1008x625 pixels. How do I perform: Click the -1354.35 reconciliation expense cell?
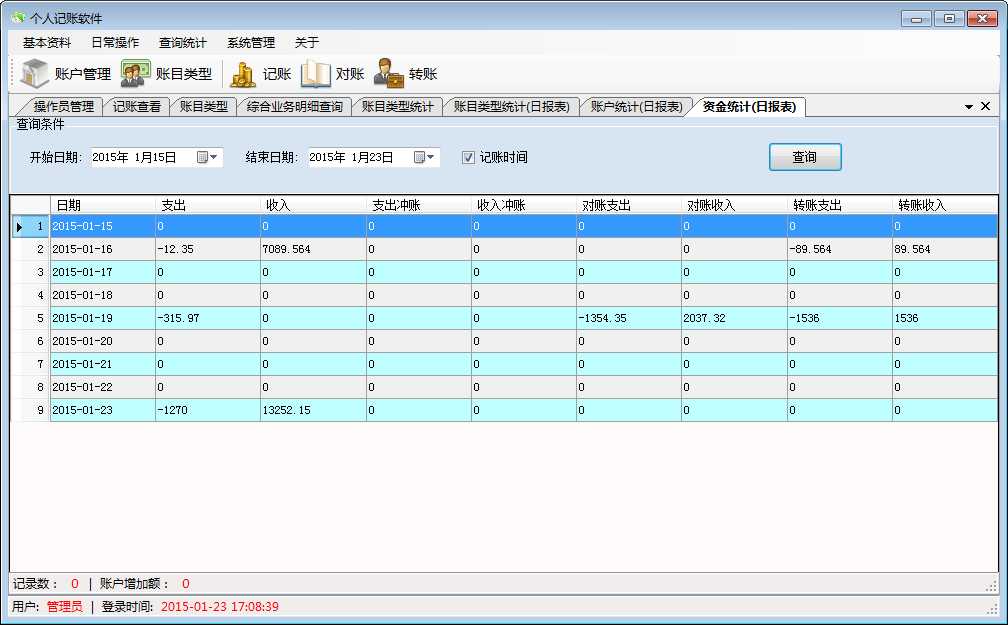click(629, 318)
